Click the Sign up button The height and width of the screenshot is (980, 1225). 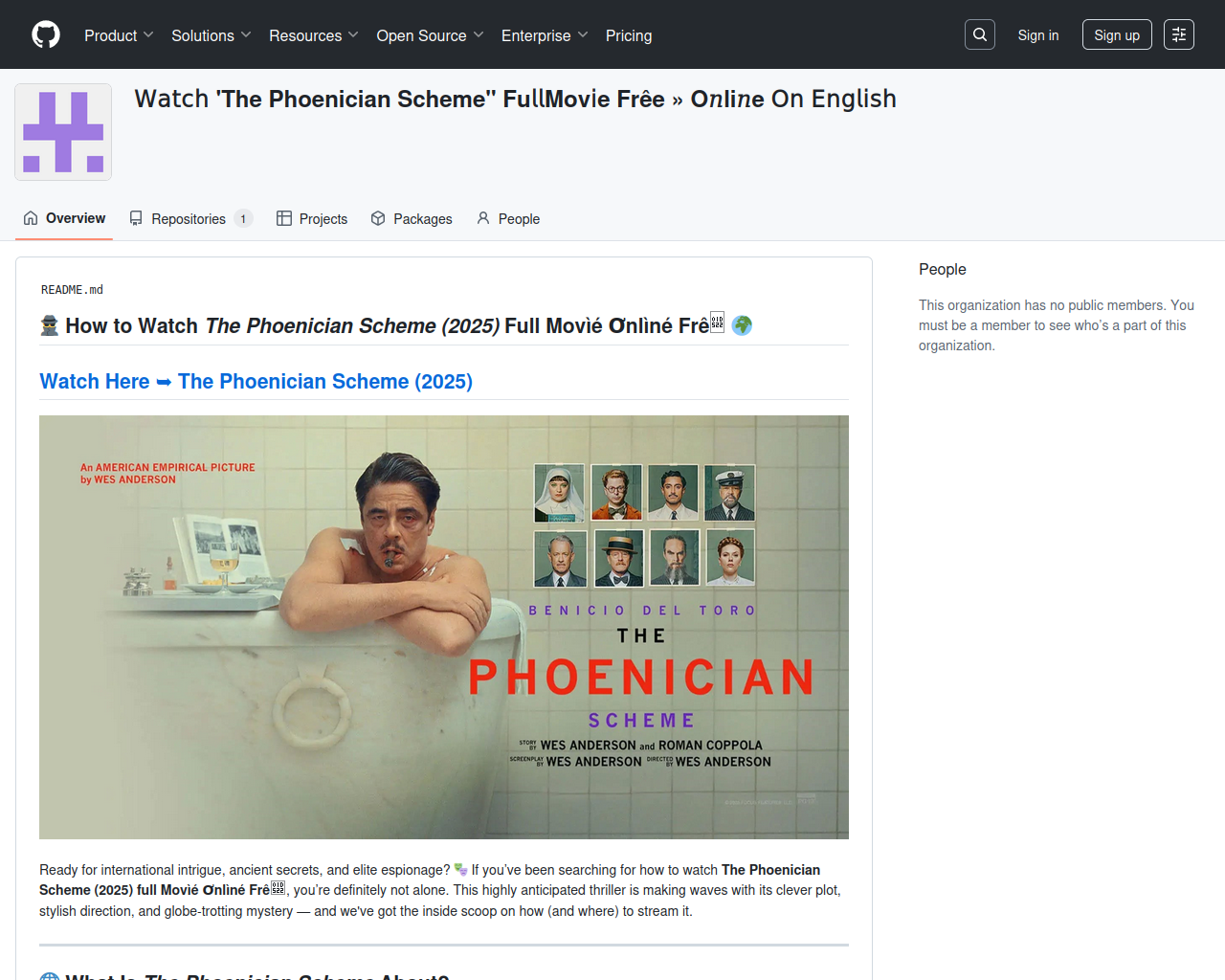pos(1117,34)
